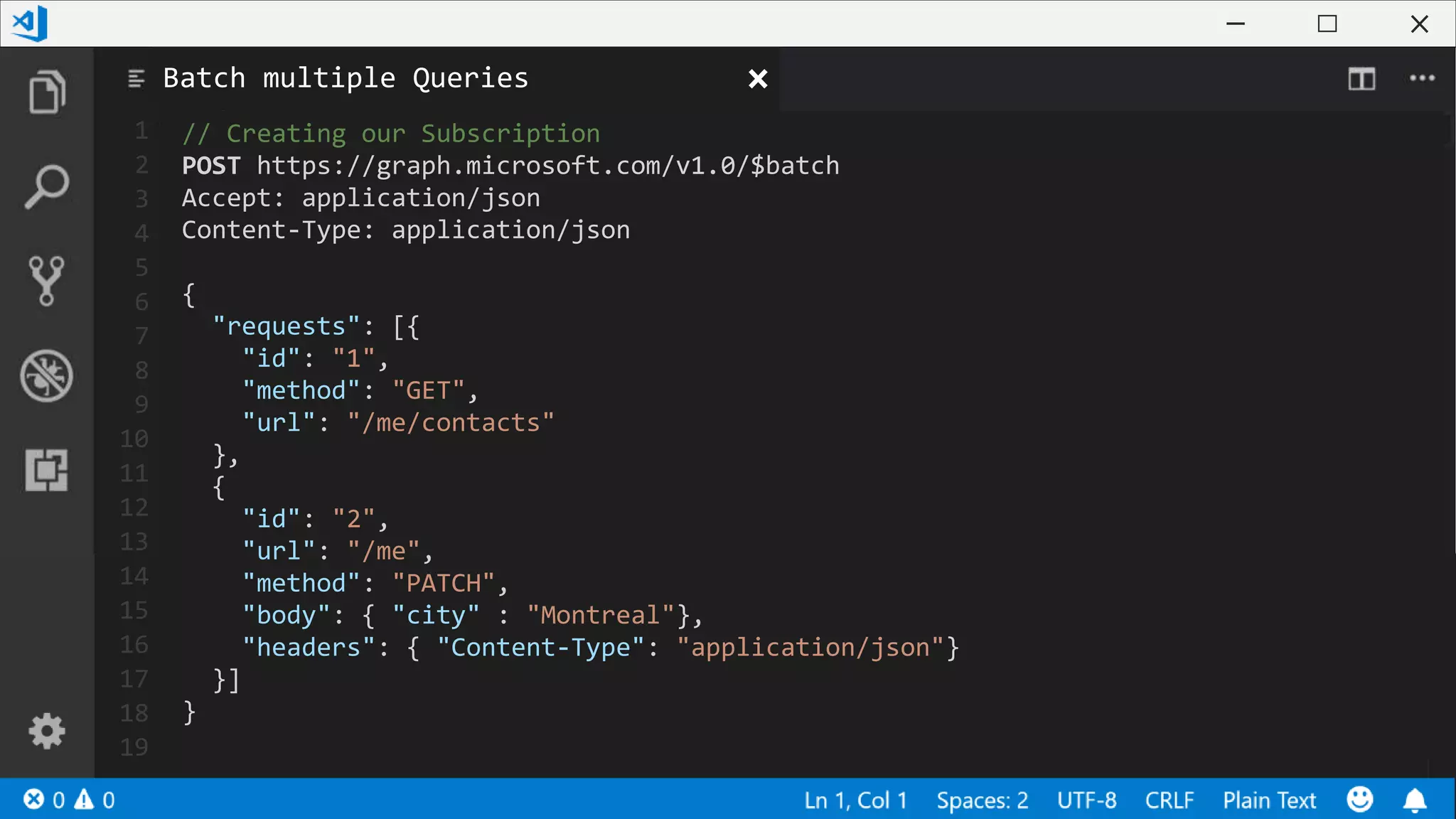Open notifications bell in status bar
Image resolution: width=1456 pixels, height=819 pixels.
[1415, 801]
